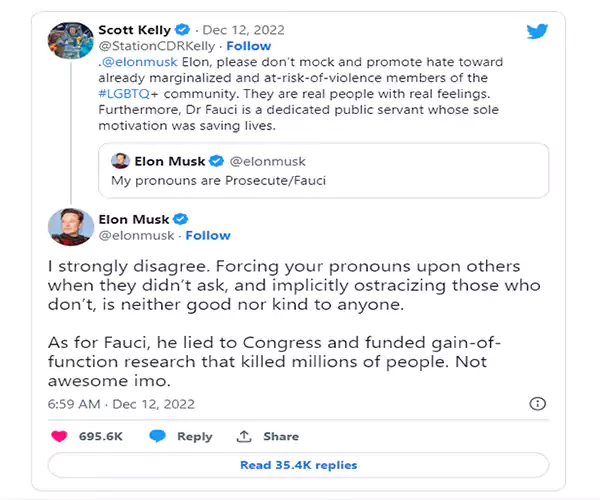
Task: Open the #LGBTQ hashtag link
Action: tap(124, 94)
